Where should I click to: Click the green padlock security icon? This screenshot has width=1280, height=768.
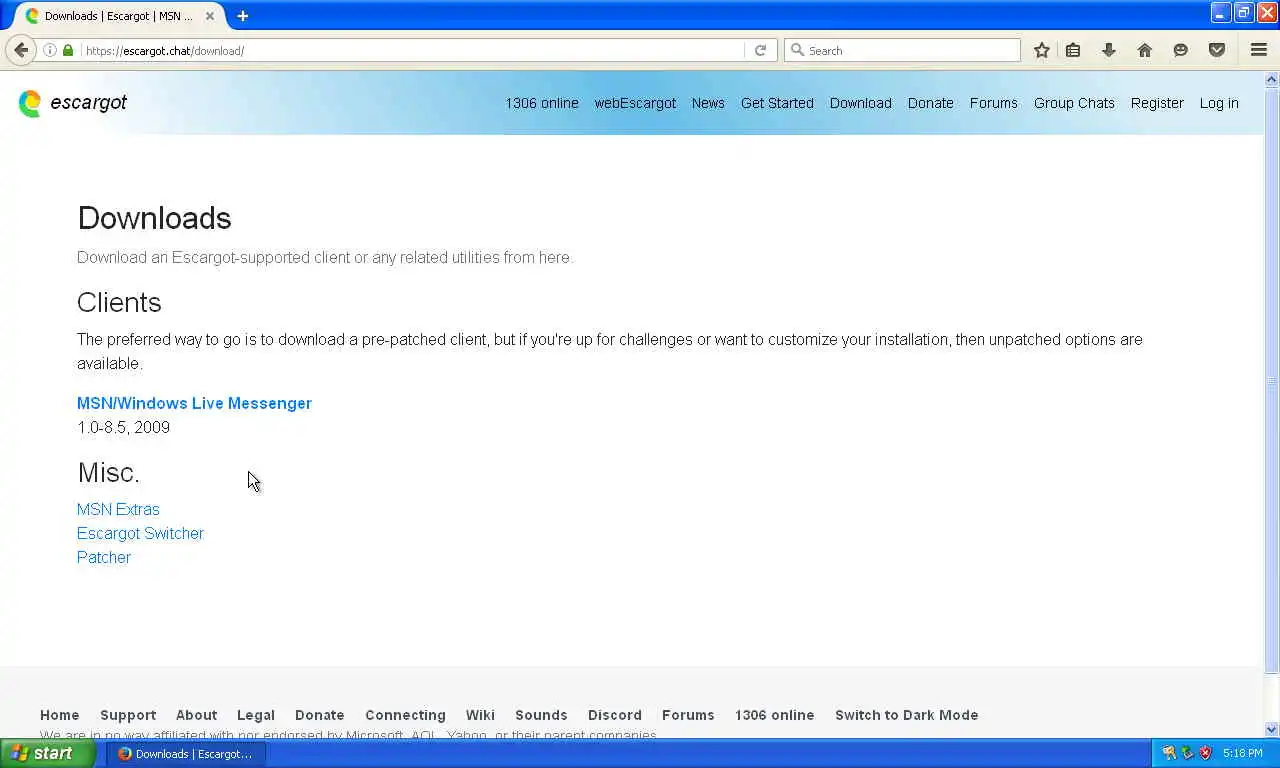[x=68, y=50]
